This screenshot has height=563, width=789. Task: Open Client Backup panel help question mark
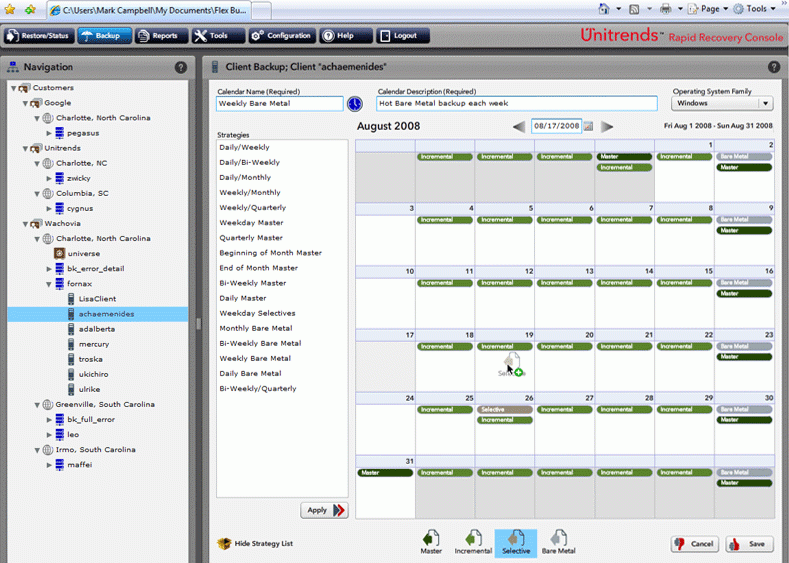click(774, 67)
